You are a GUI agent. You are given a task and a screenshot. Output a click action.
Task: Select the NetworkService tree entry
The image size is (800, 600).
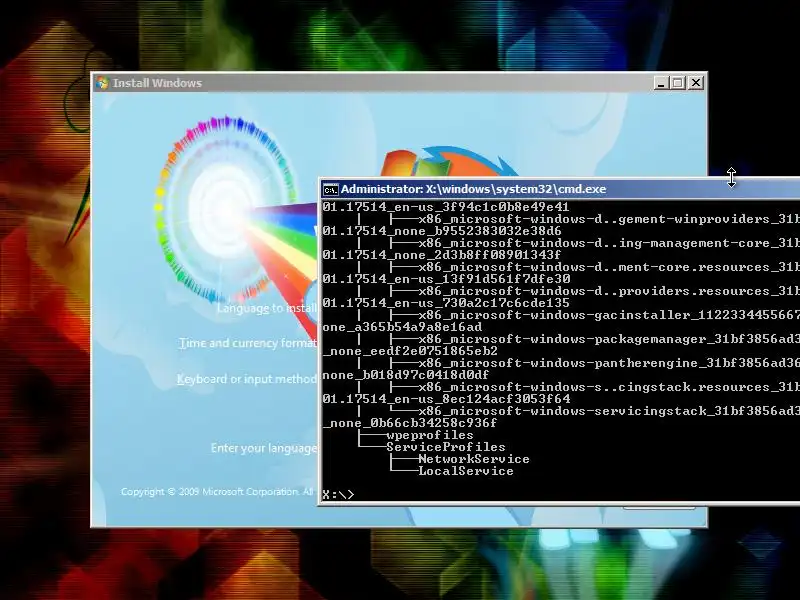[x=473, y=459]
